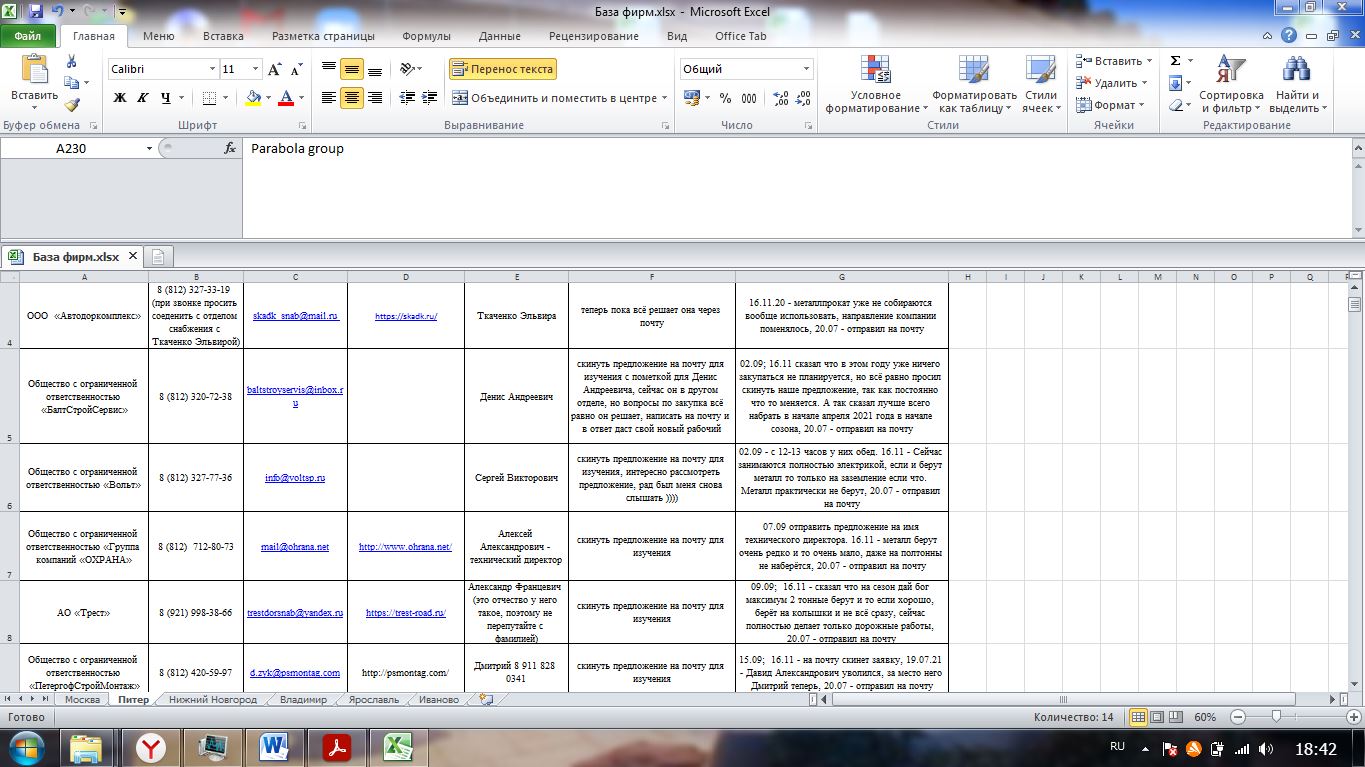Viewport: 1365px width, 767px height.
Task: Switch to Page Break Preview in status bar
Action: (1177, 718)
